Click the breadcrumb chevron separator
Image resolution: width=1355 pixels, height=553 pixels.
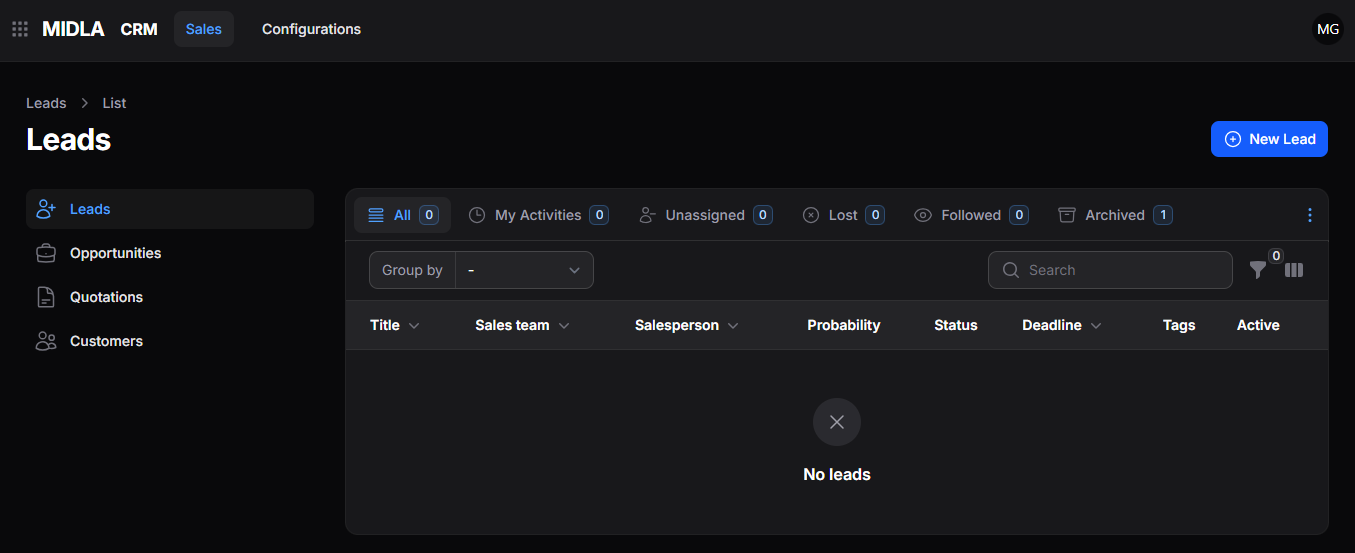85,103
